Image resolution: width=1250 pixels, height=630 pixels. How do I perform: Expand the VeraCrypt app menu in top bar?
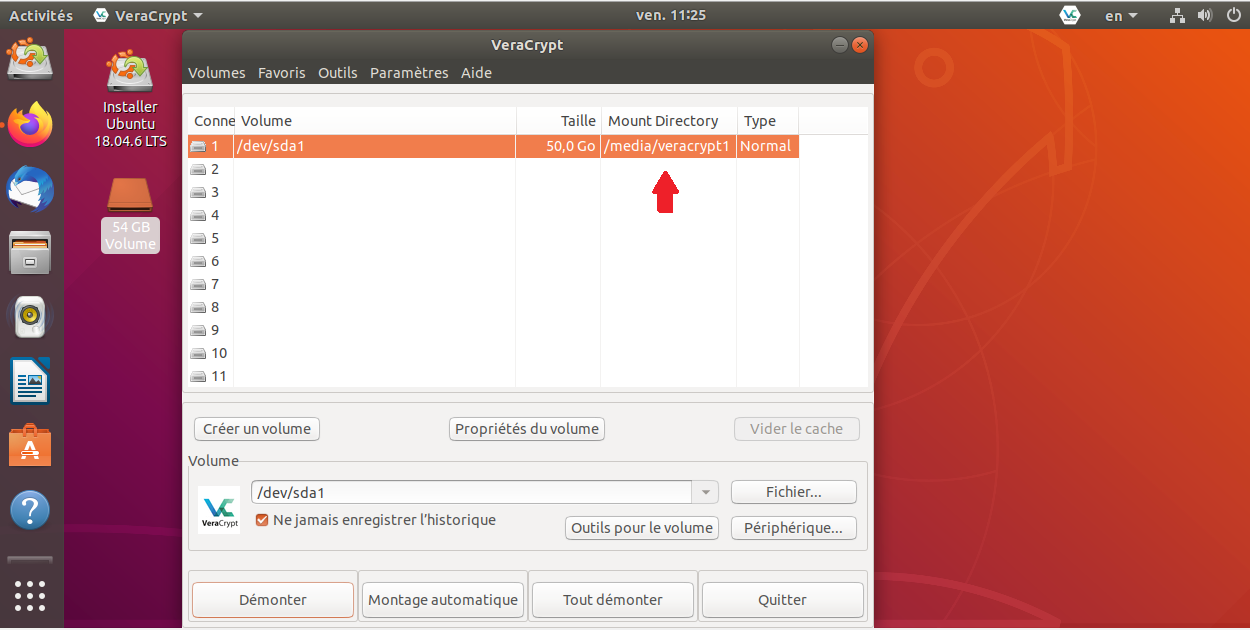tap(147, 15)
